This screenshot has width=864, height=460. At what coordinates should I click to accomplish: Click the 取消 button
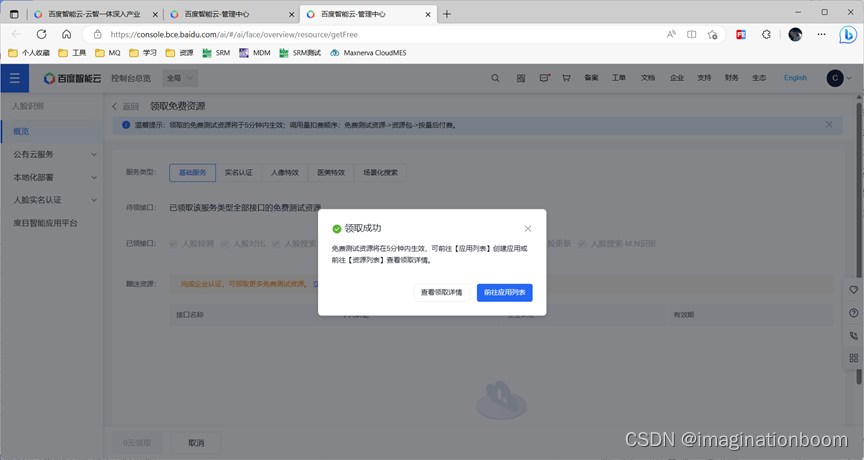(196, 443)
